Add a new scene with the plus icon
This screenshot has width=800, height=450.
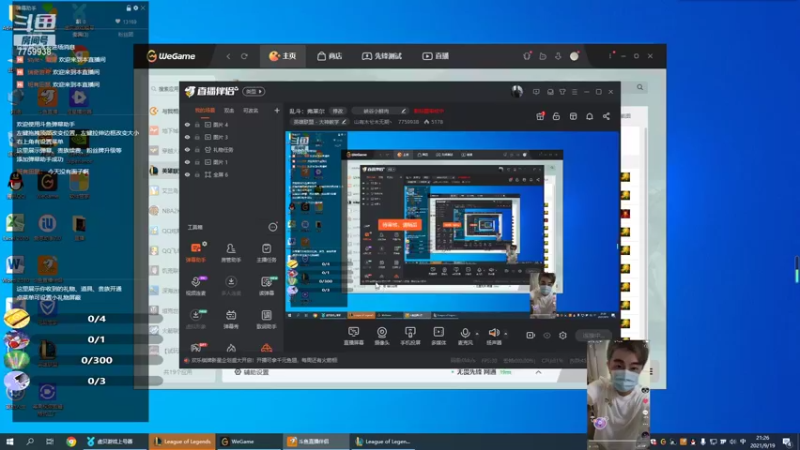[277, 110]
